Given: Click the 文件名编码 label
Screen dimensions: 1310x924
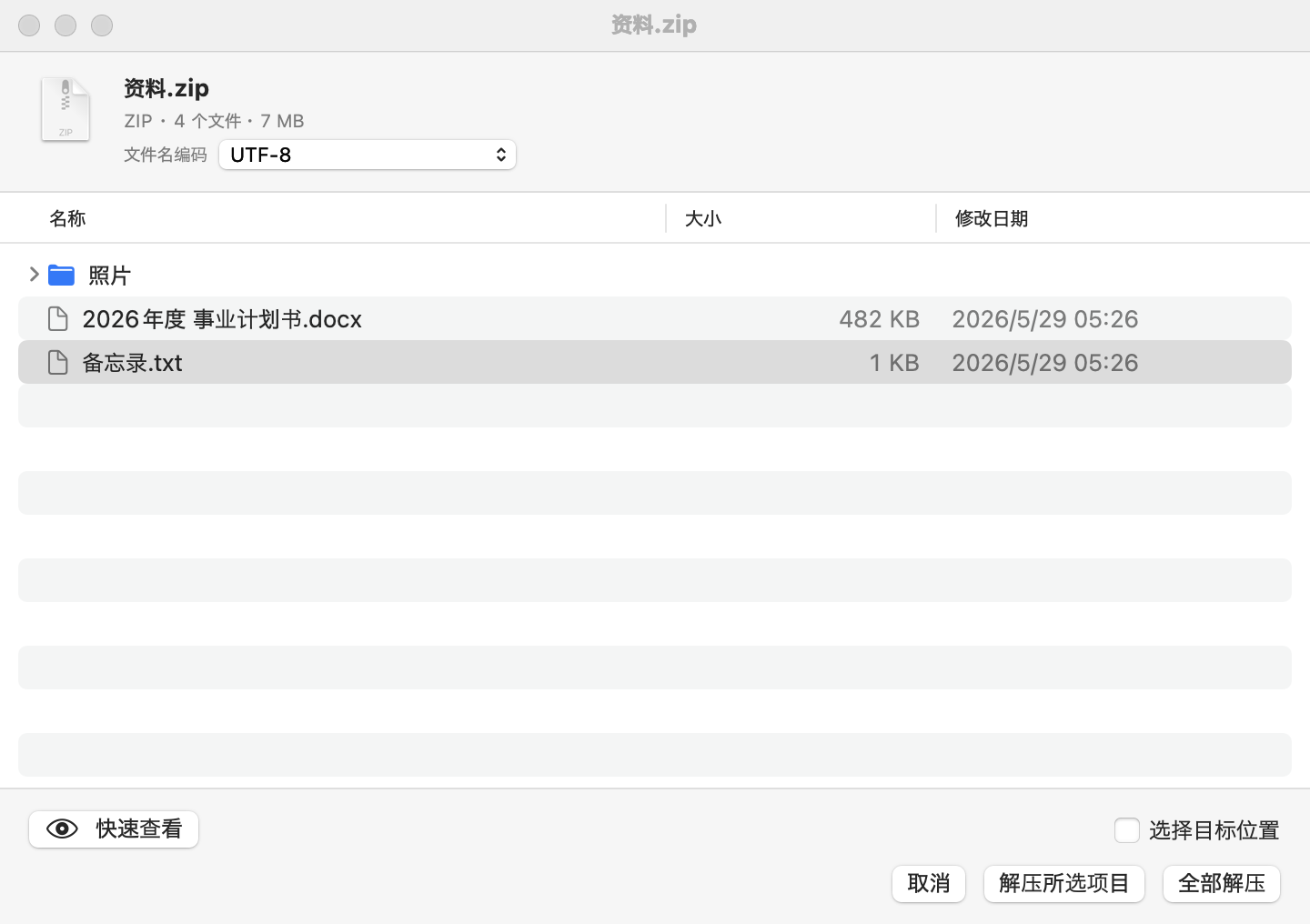Looking at the screenshot, I should point(166,155).
